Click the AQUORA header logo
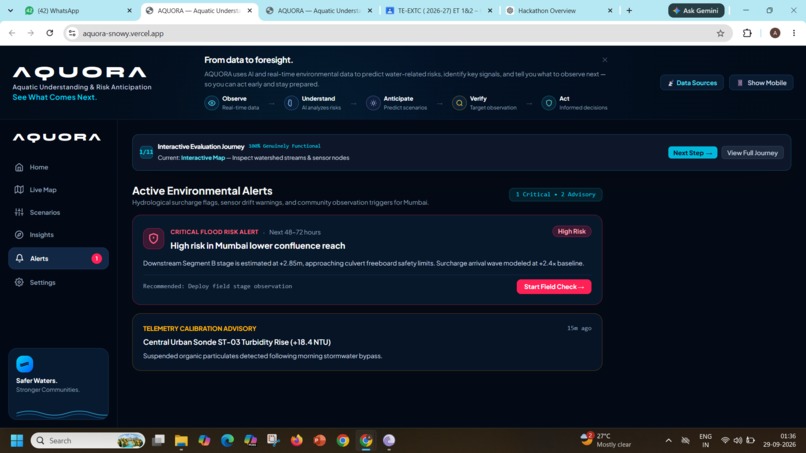 coord(79,73)
